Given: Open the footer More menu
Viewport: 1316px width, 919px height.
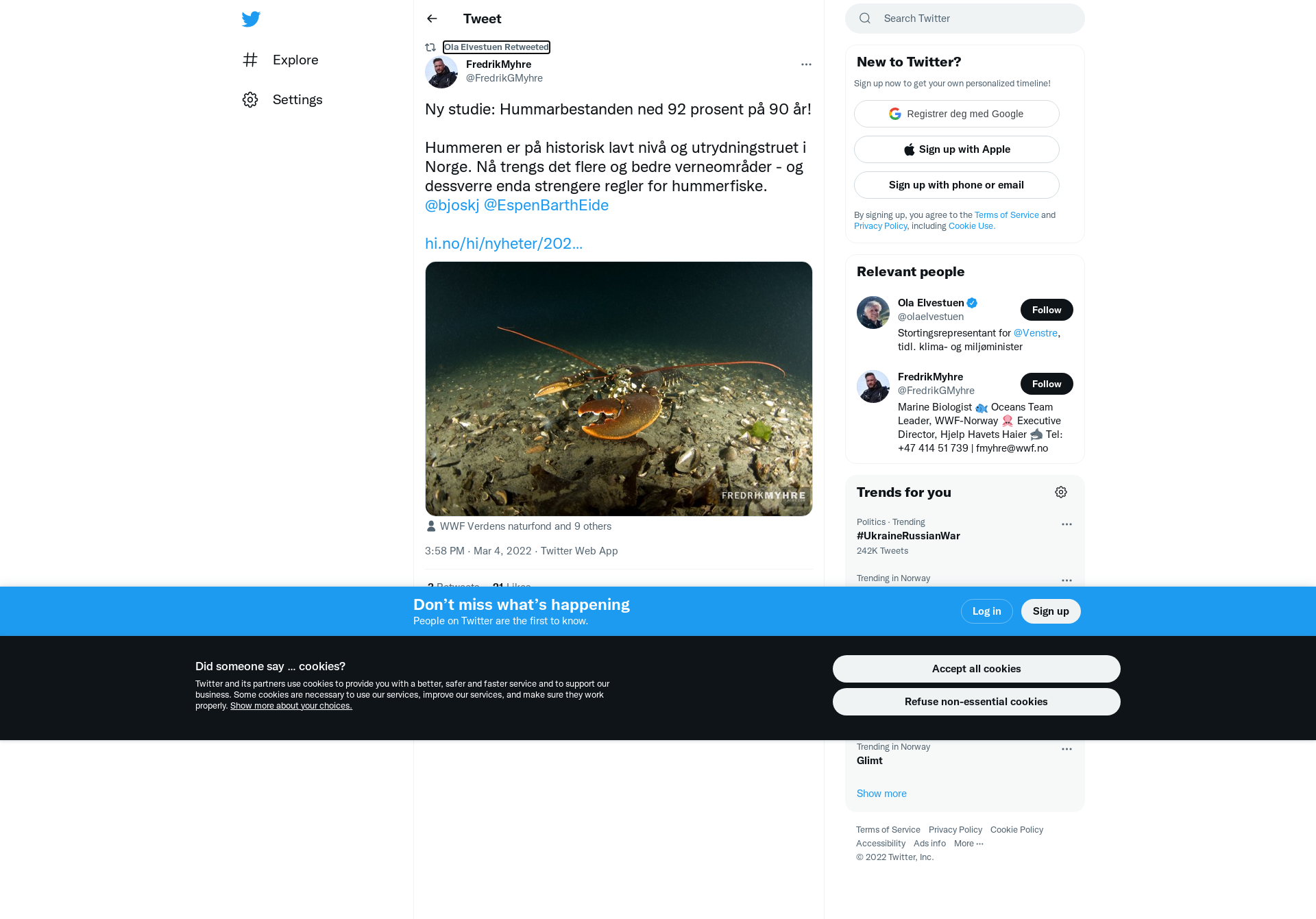Looking at the screenshot, I should 968,844.
